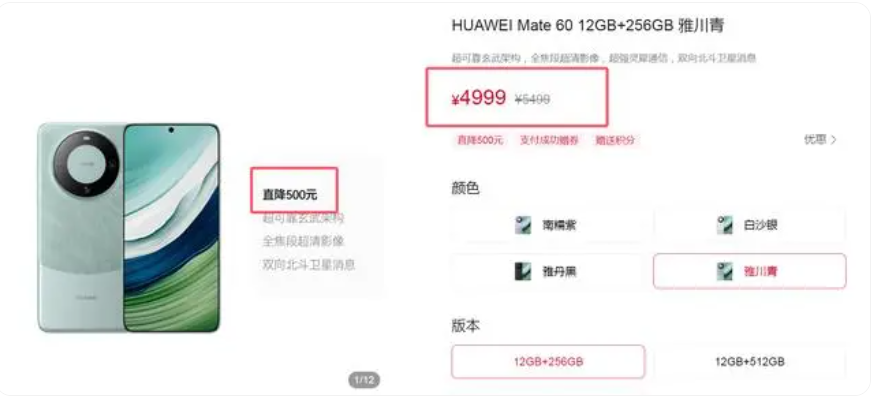Select the 12GB+256GB version option
This screenshot has width=885, height=411.
point(548,362)
